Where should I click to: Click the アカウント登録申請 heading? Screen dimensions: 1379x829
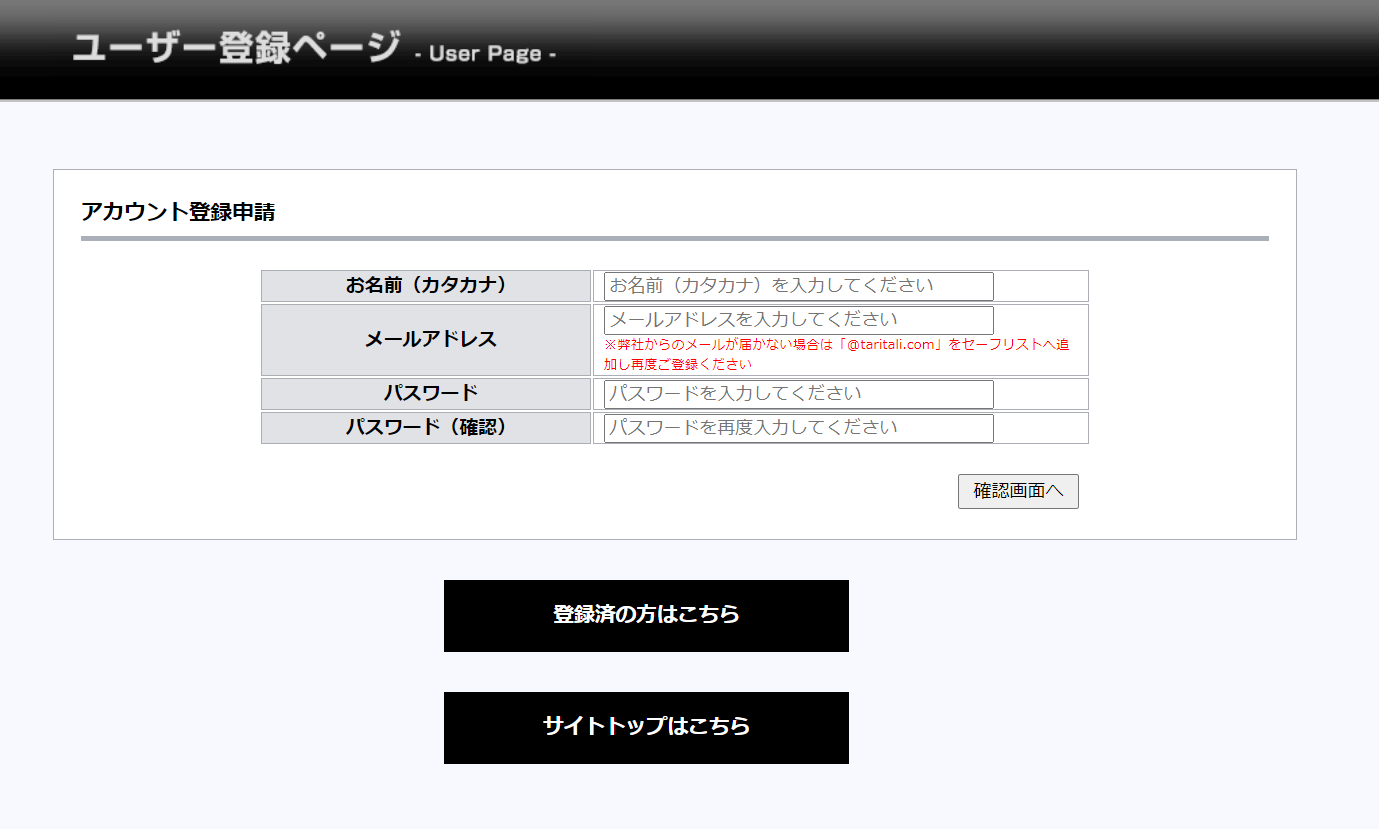click(178, 212)
